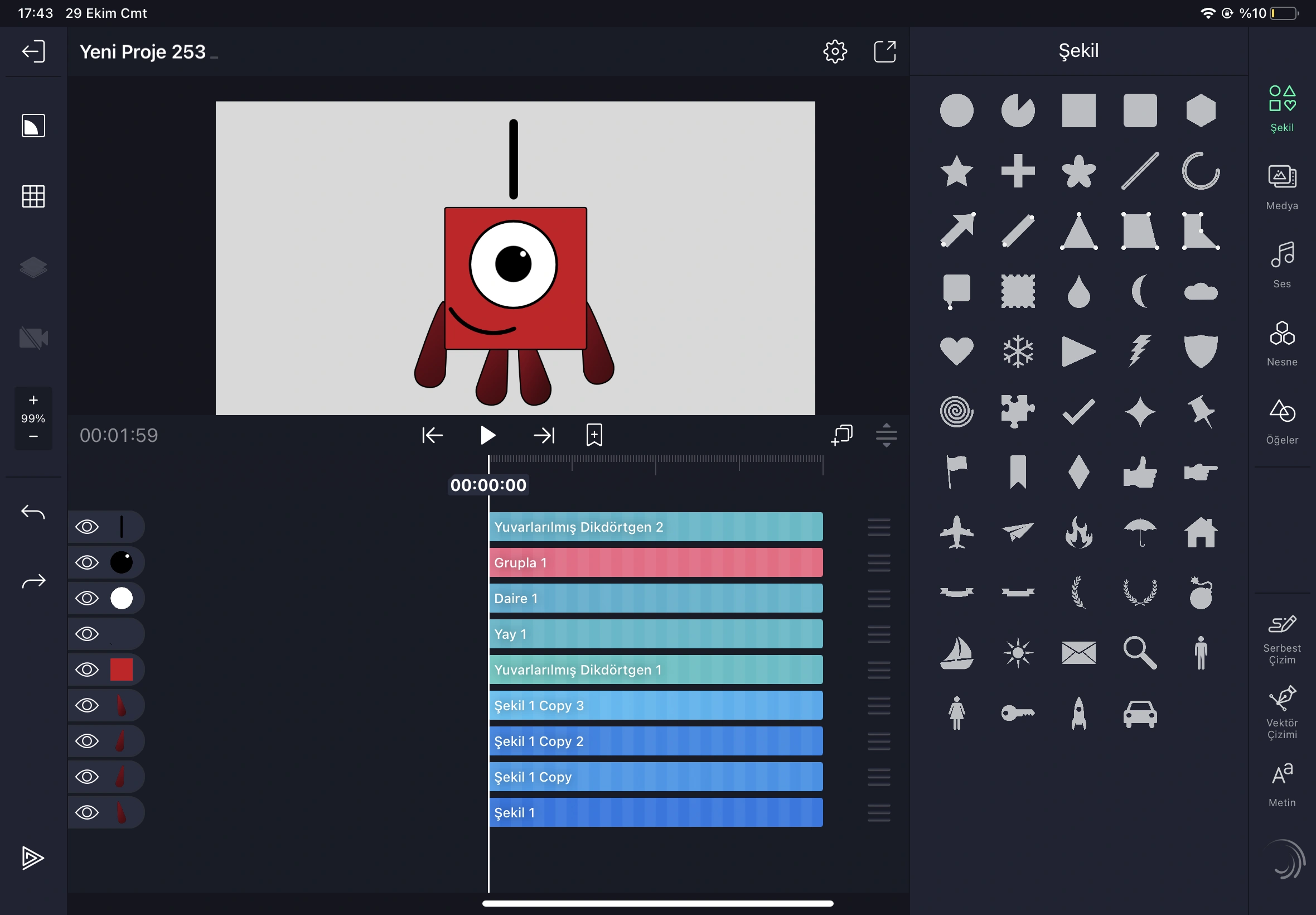Screen dimensions: 1316x915
Task: Toggle visibility of the white circle layer
Action: coord(87,598)
